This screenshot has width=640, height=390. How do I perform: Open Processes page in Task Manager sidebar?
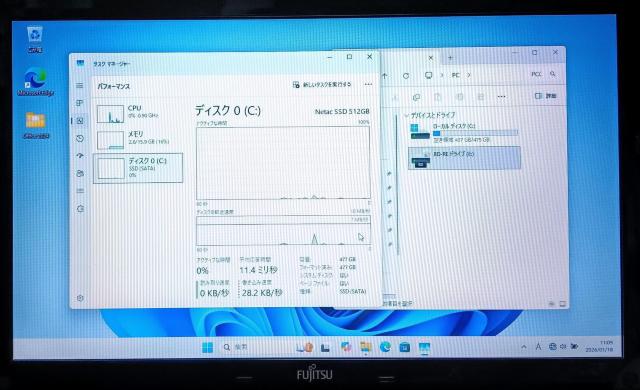[x=80, y=103]
